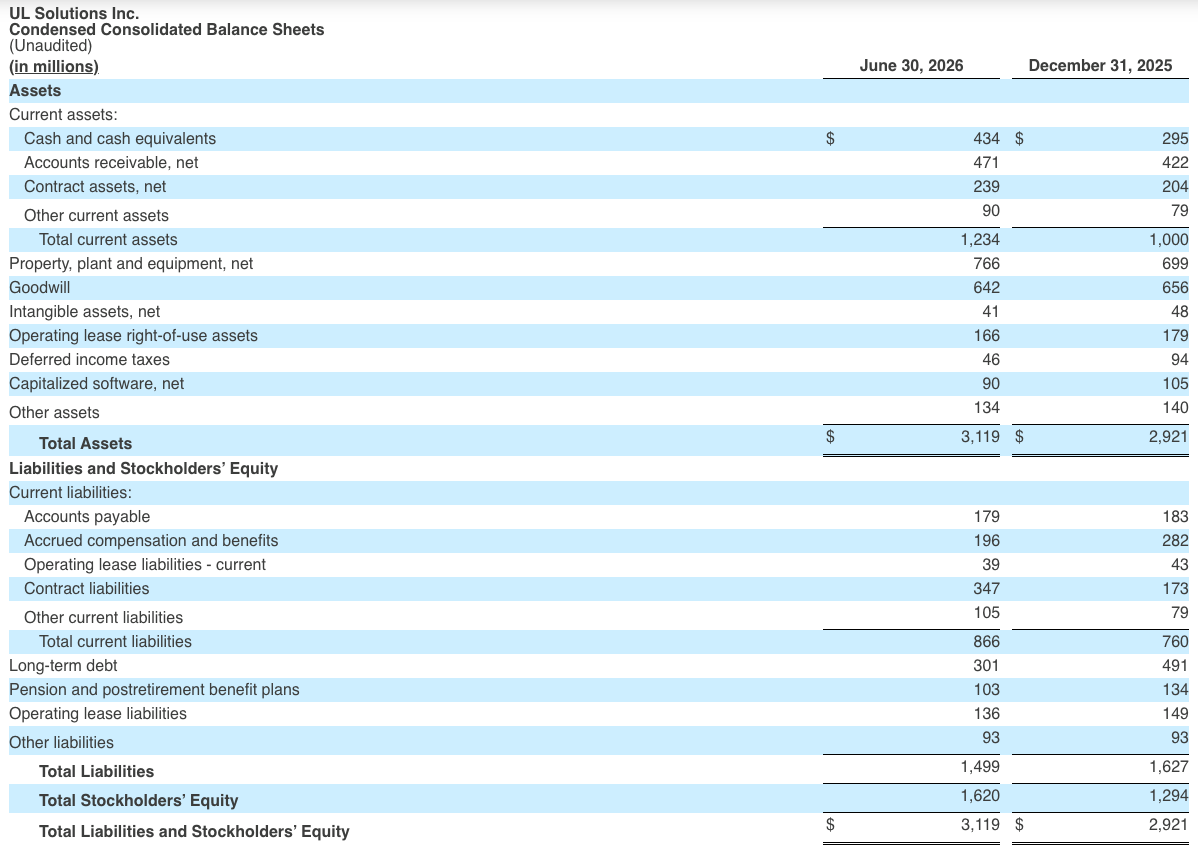The height and width of the screenshot is (850, 1198).
Task: Click accrued compensation value 282
Action: (1175, 541)
